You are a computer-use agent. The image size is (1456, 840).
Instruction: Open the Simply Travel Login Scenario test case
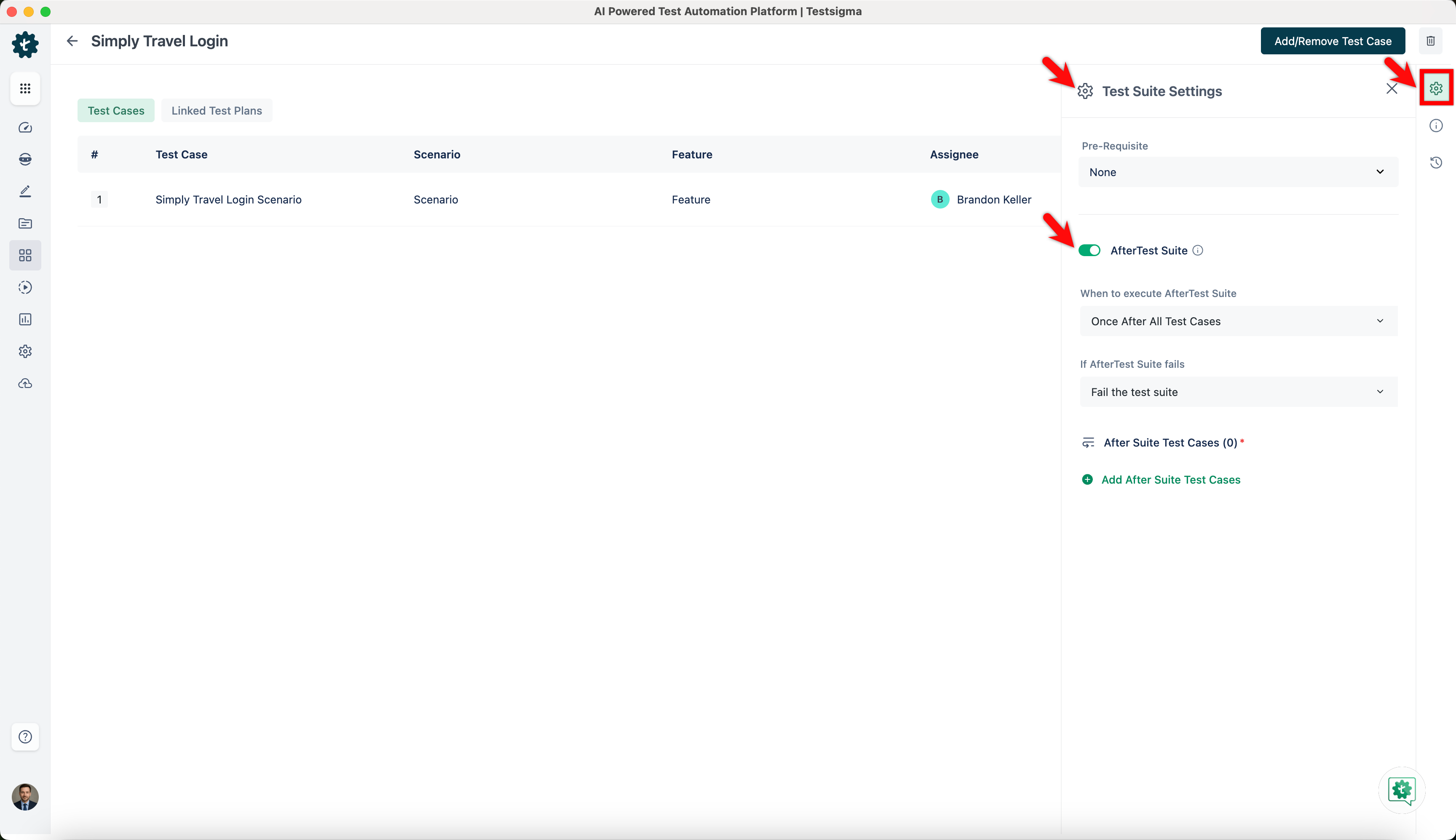[x=228, y=199]
